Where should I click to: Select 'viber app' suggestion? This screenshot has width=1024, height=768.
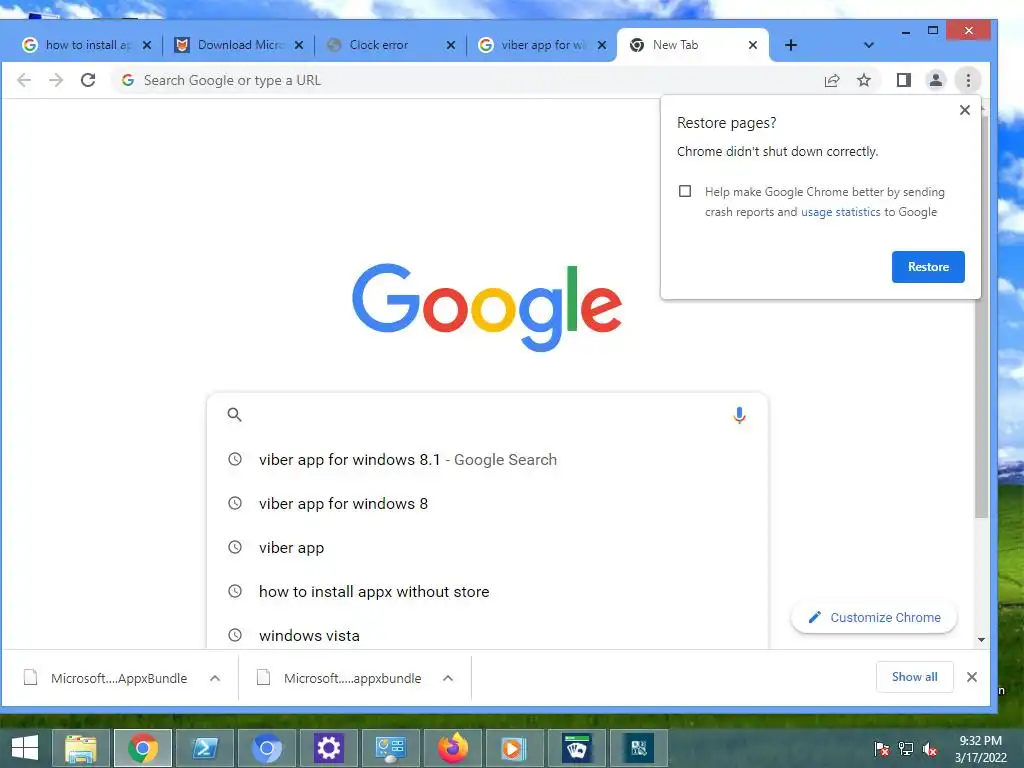click(487, 547)
